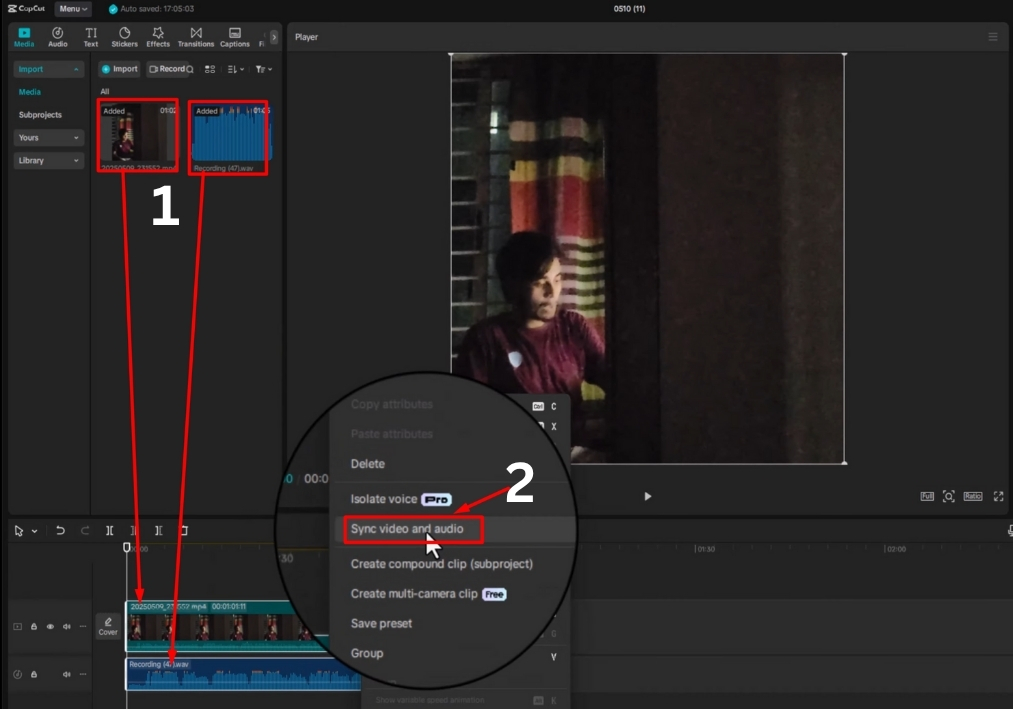1013x709 pixels.
Task: Undo the last action
Action: [x=60, y=531]
